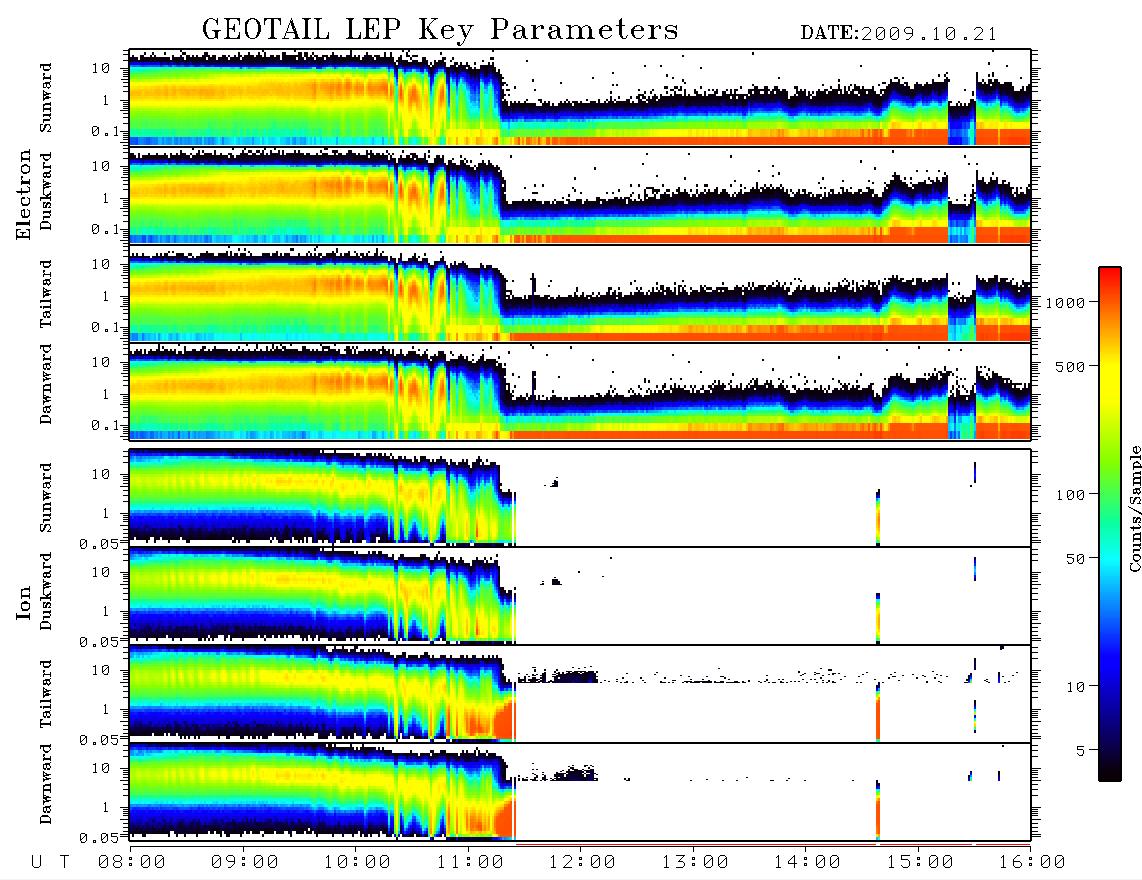Click the "1" tick on Electron Dawnward axis
Image resolution: width=1142 pixels, height=880 pixels.
(x=106, y=394)
